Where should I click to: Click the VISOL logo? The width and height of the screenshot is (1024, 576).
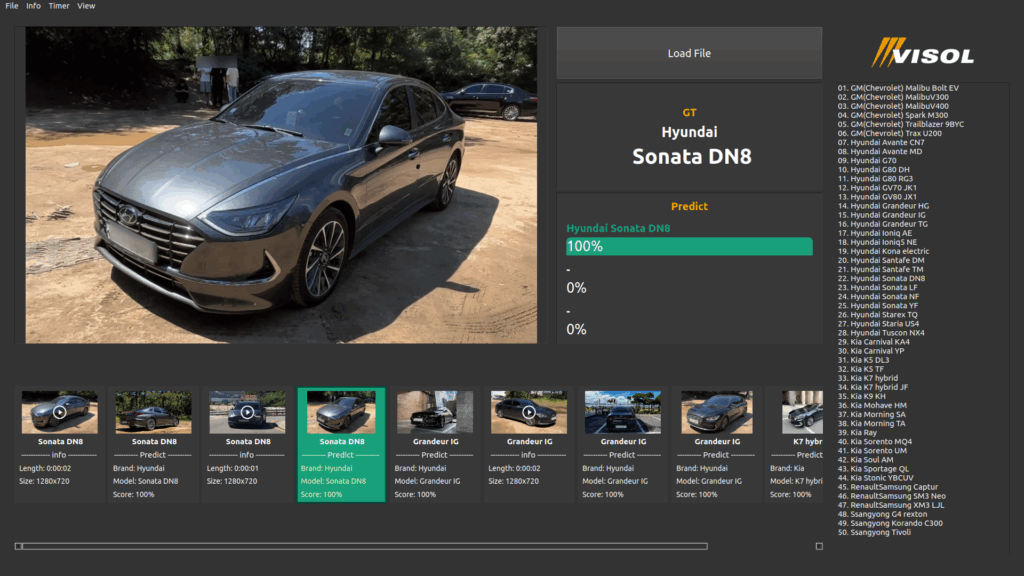click(922, 53)
